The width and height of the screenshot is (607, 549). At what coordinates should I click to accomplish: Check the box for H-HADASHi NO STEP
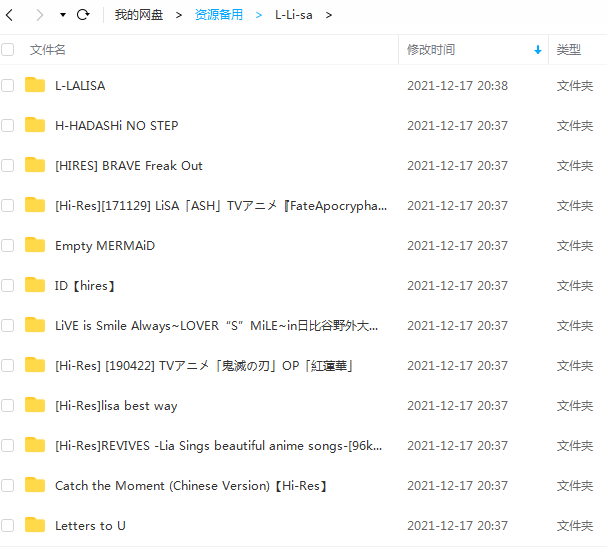7,125
